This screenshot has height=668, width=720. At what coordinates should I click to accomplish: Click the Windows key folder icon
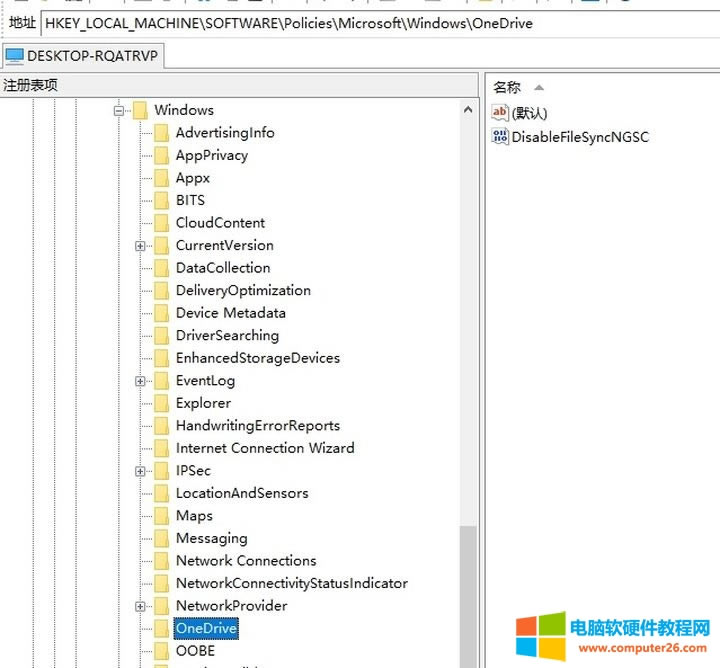(x=140, y=110)
